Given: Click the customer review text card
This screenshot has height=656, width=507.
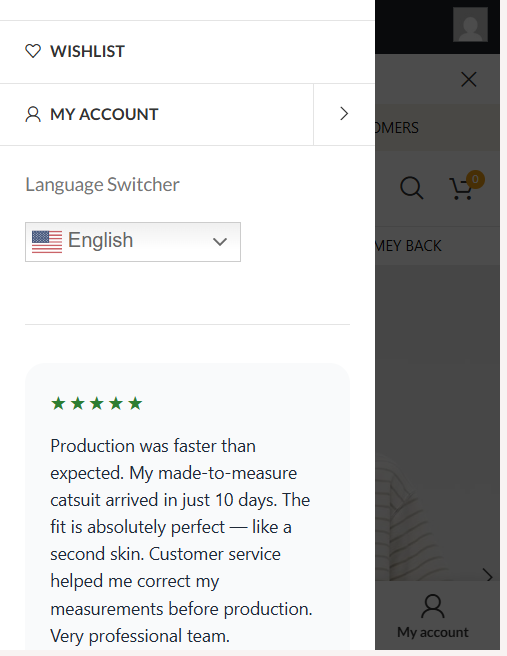Looking at the screenshot, I should pyautogui.click(x=187, y=507).
